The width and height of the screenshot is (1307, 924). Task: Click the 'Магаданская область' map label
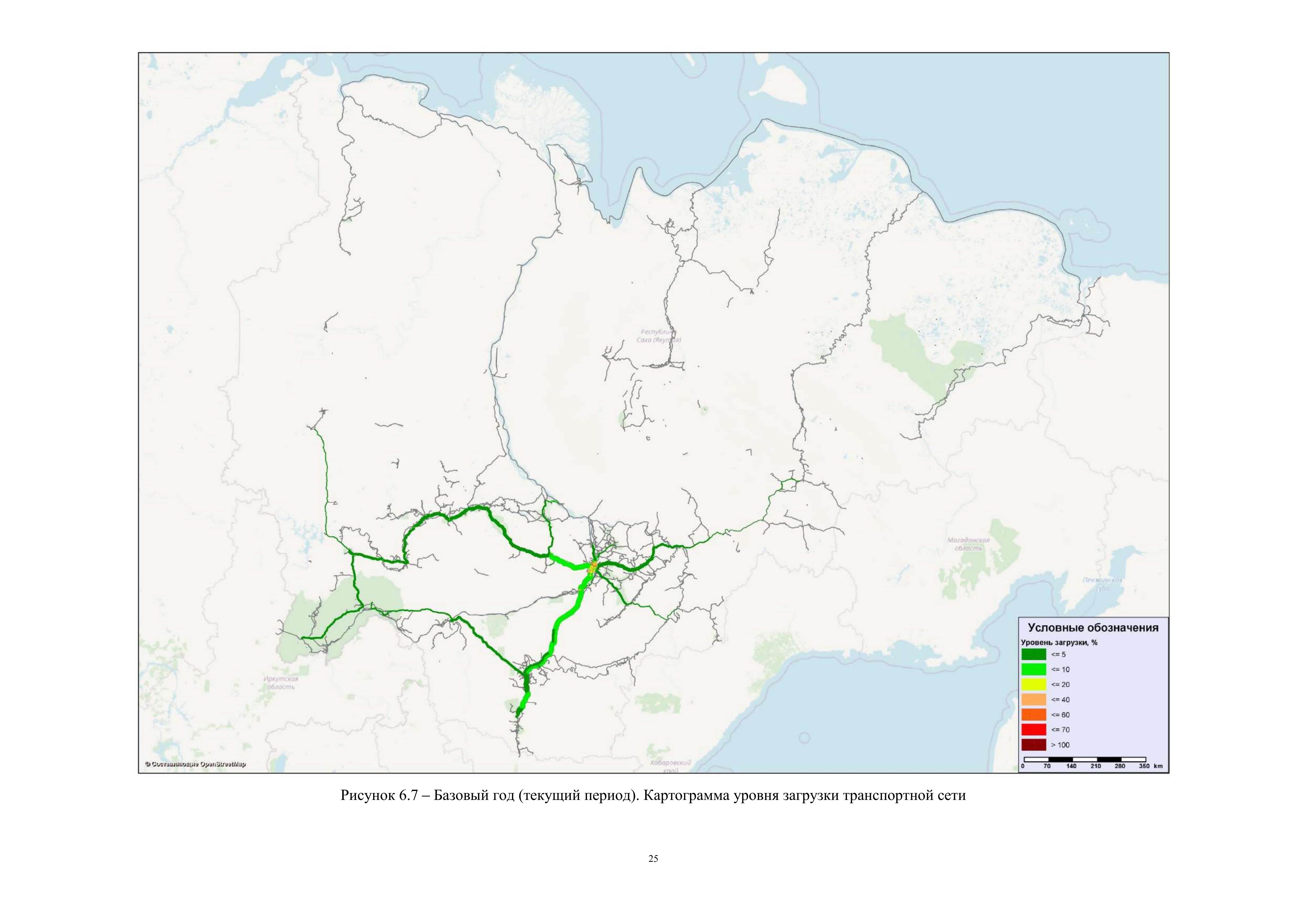click(968, 544)
